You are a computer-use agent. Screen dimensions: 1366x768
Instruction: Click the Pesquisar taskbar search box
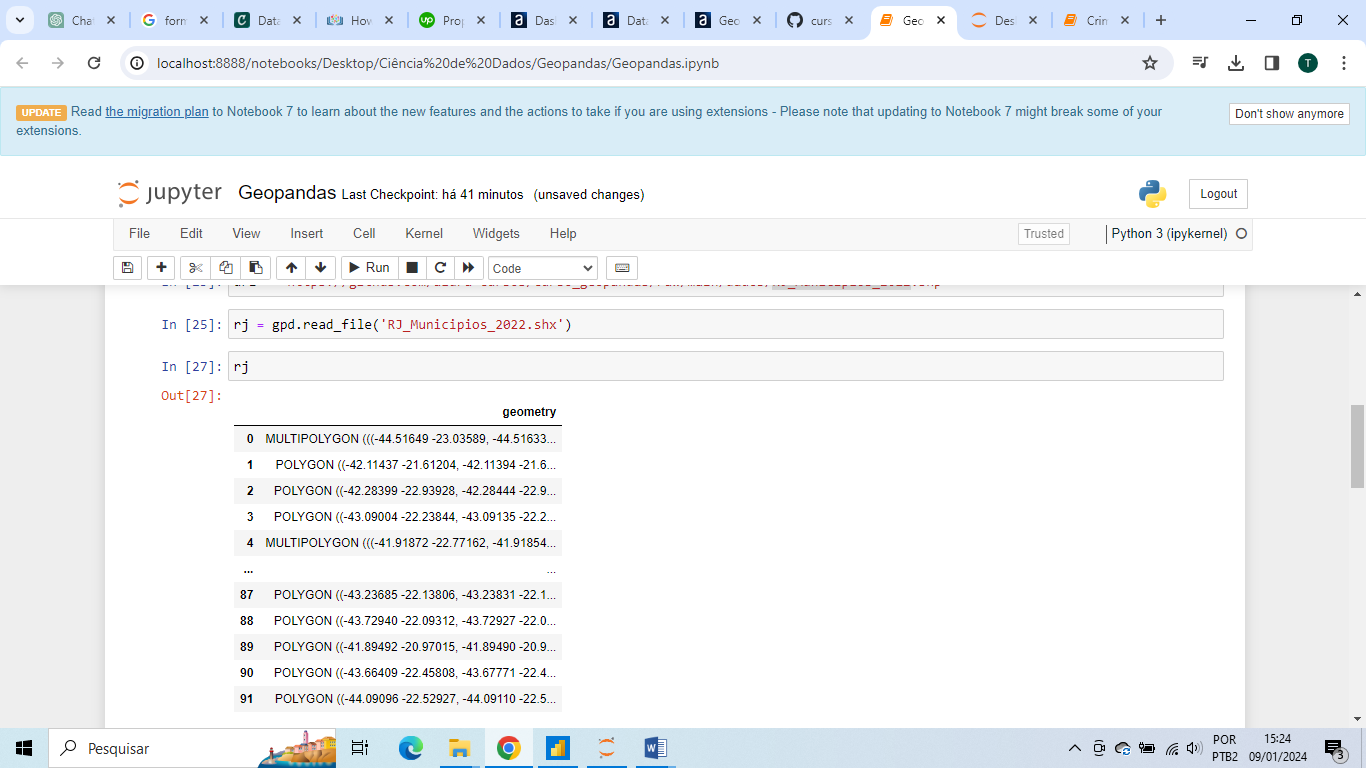click(x=192, y=748)
